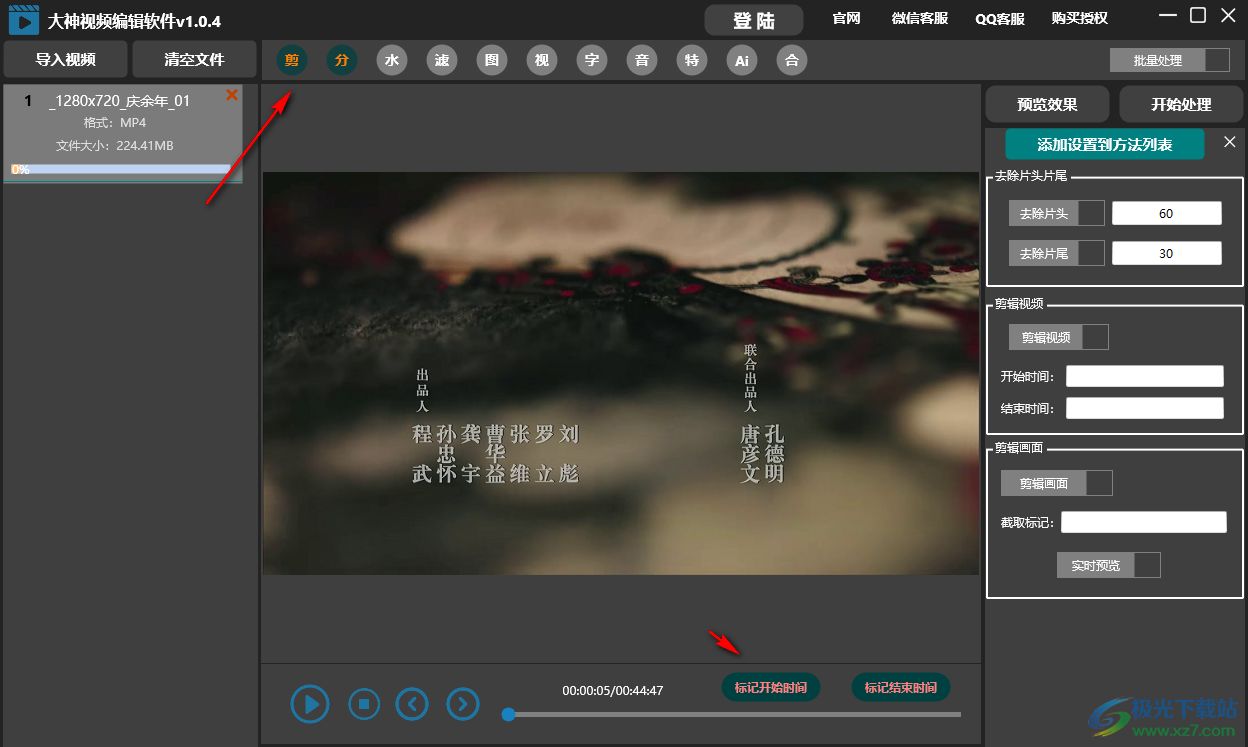Open the 字 (subtitle) tool icon
This screenshot has width=1248, height=747.
592,61
